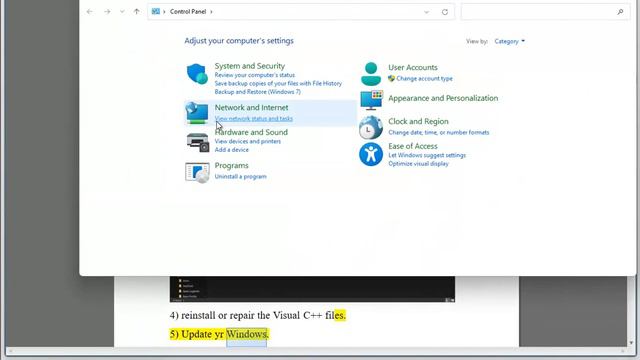Open Backup and Restore (Windows 7)

tap(258, 92)
